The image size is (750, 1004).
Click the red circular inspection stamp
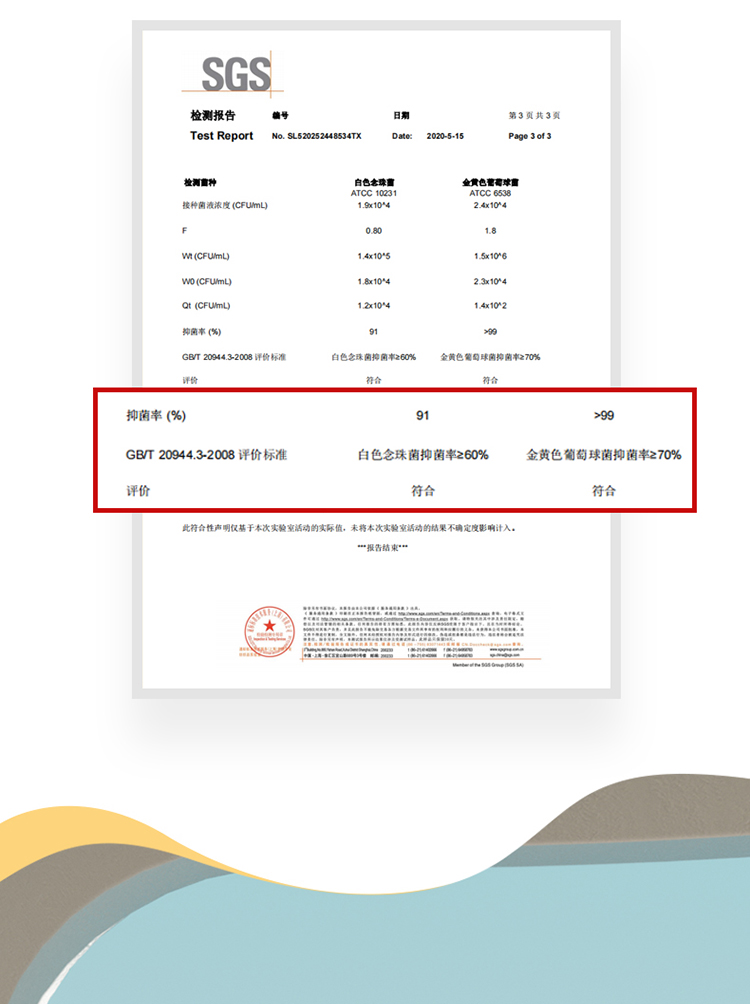pos(267,634)
